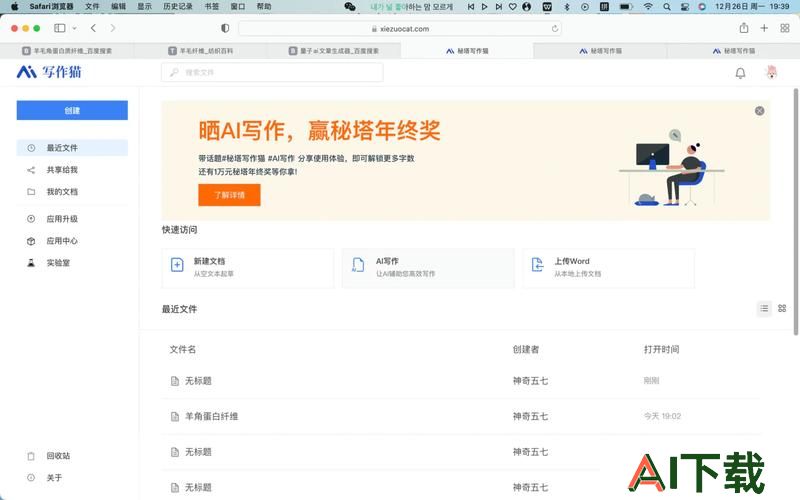
Task: Click the 新建文档 quick access card
Action: click(247, 268)
